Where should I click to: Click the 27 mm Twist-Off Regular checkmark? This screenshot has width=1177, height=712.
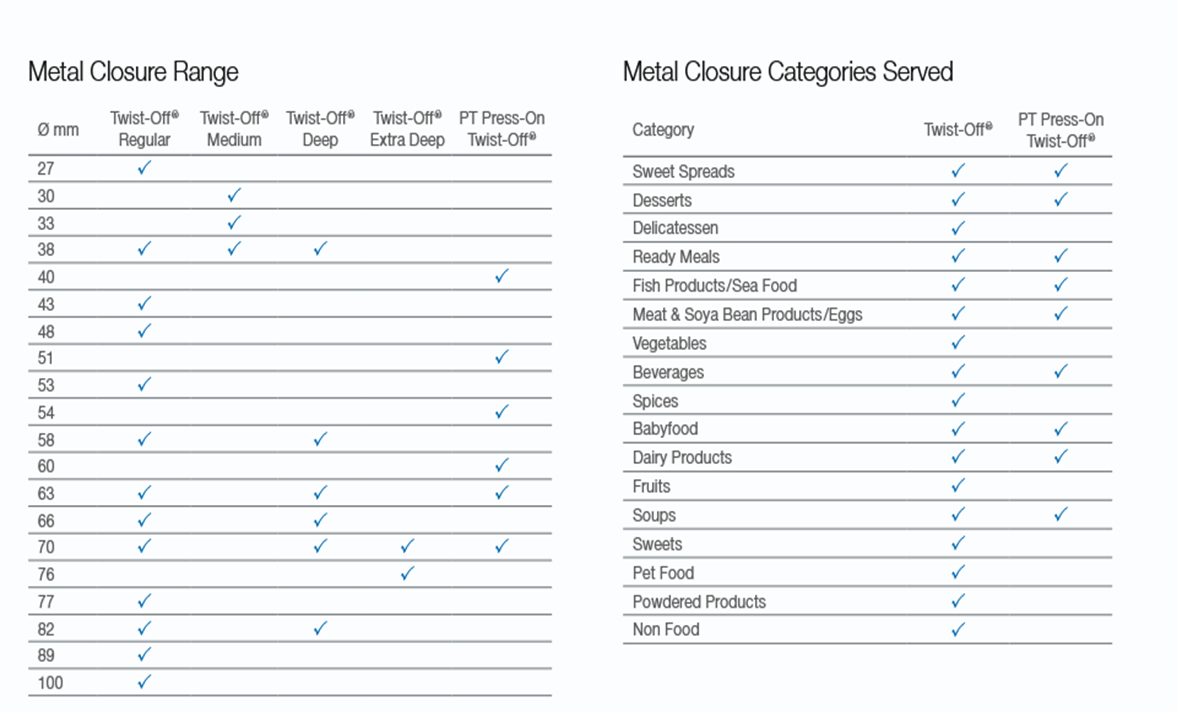click(x=144, y=168)
